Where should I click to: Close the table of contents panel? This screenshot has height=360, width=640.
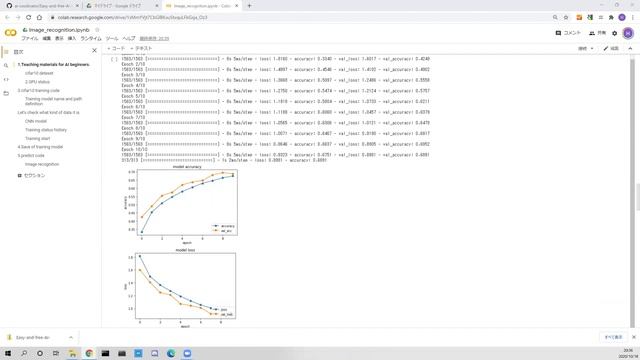coord(94,51)
